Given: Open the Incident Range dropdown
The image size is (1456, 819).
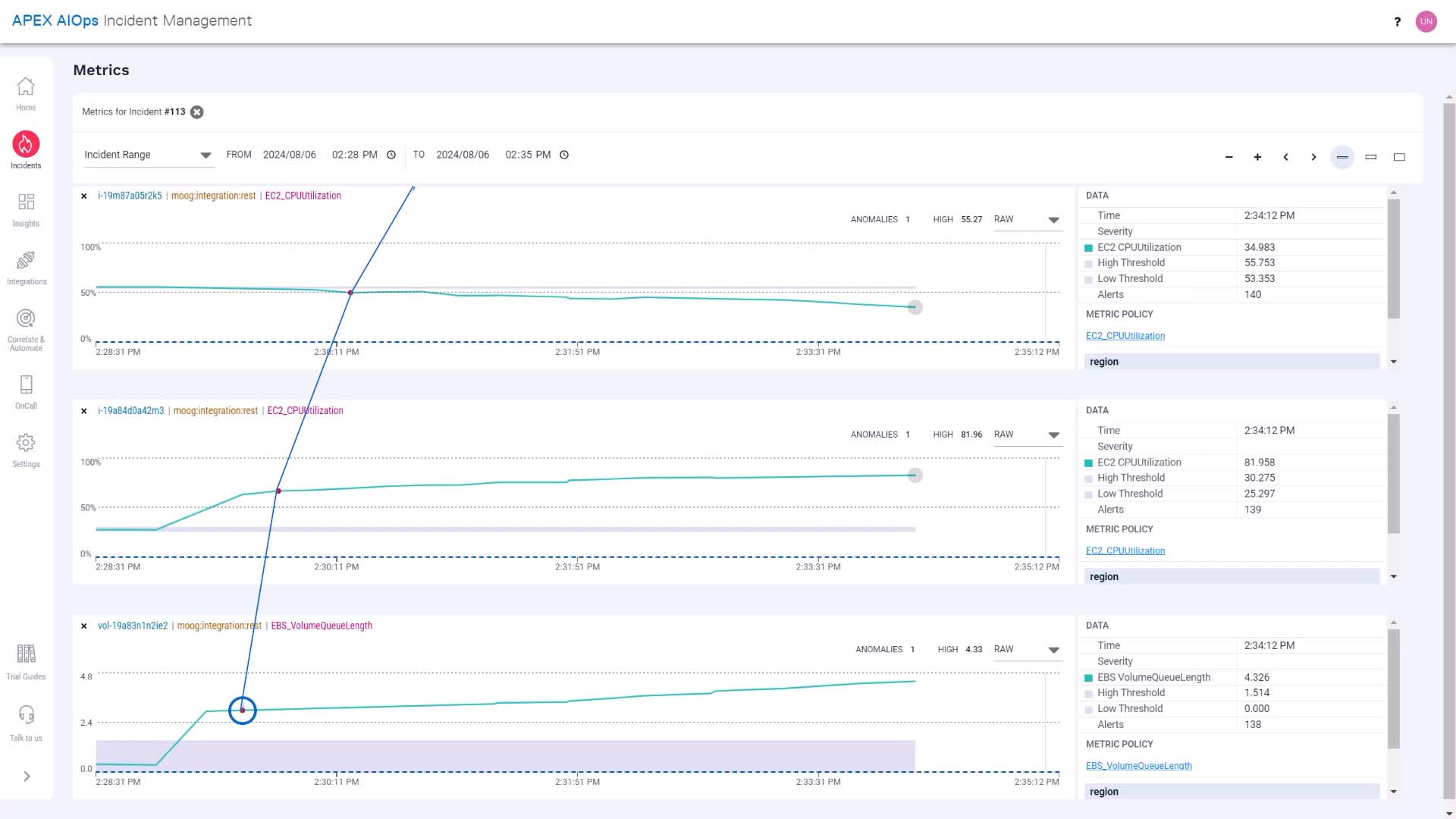Looking at the screenshot, I should coord(148,155).
